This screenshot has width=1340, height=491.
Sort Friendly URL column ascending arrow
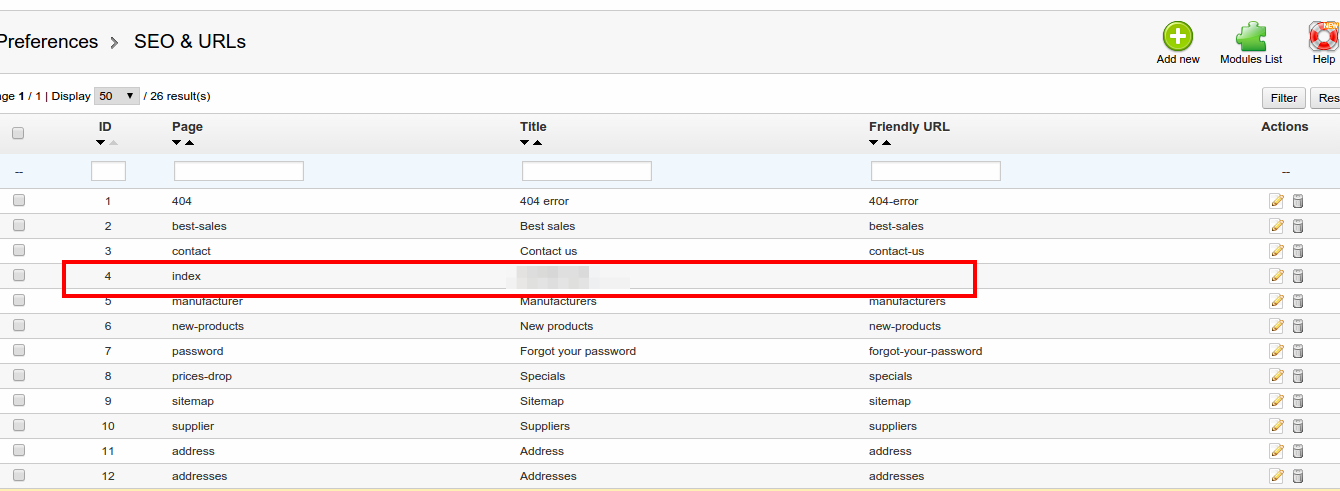point(886,143)
